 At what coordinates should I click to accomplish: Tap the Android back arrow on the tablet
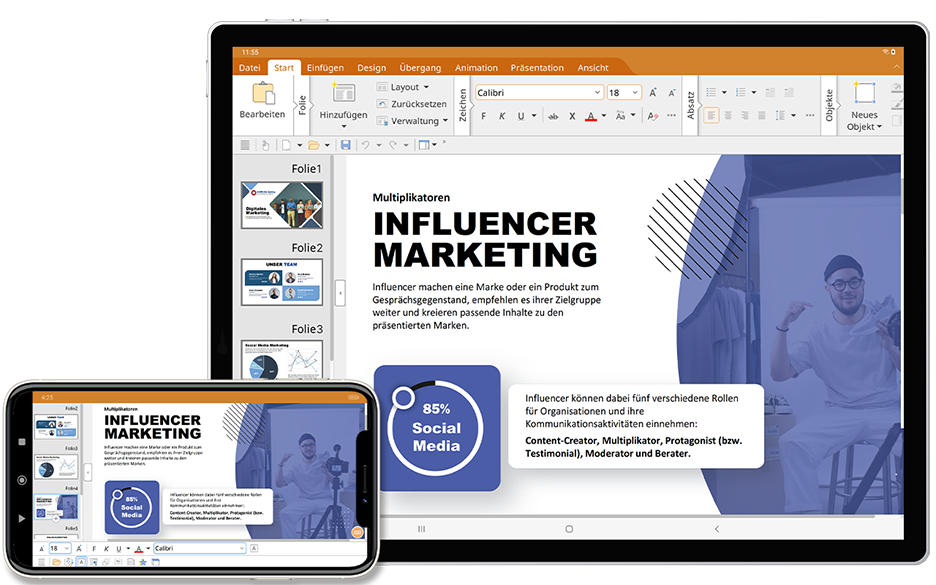click(717, 529)
